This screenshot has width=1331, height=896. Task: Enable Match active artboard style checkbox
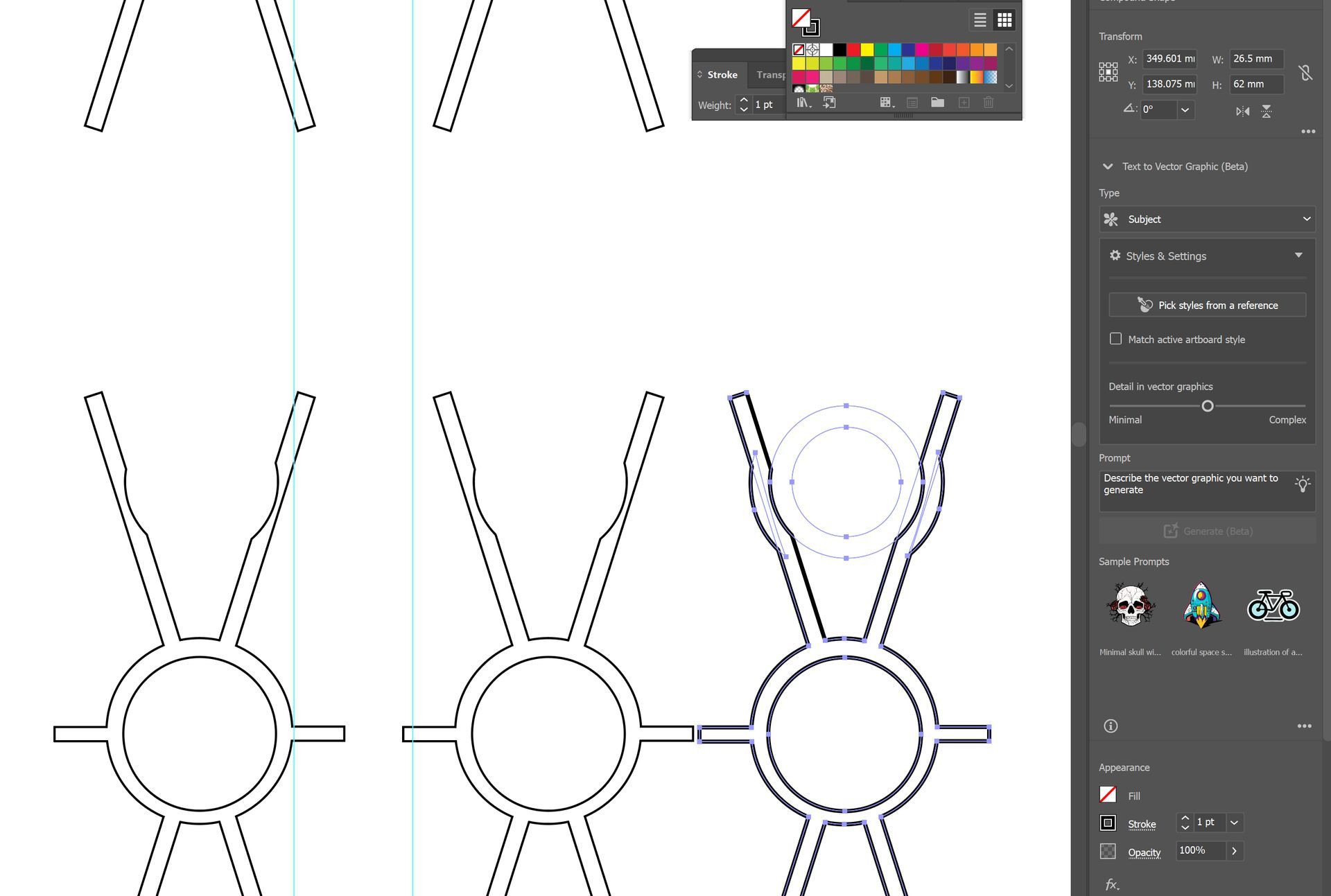click(x=1115, y=339)
